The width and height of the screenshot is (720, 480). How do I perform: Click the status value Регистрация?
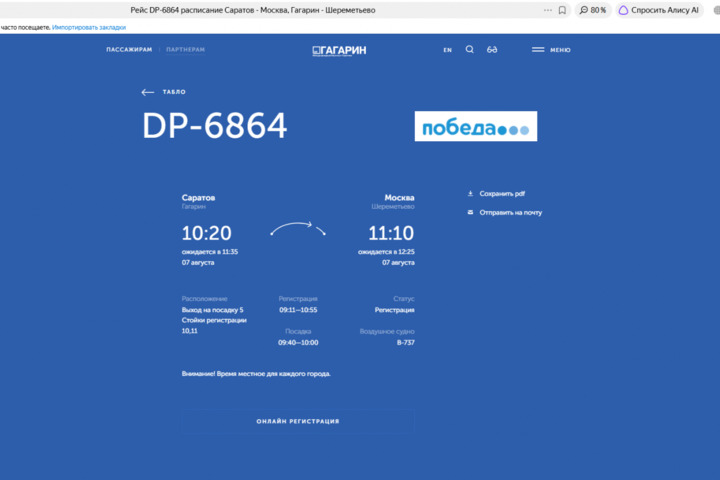point(394,310)
